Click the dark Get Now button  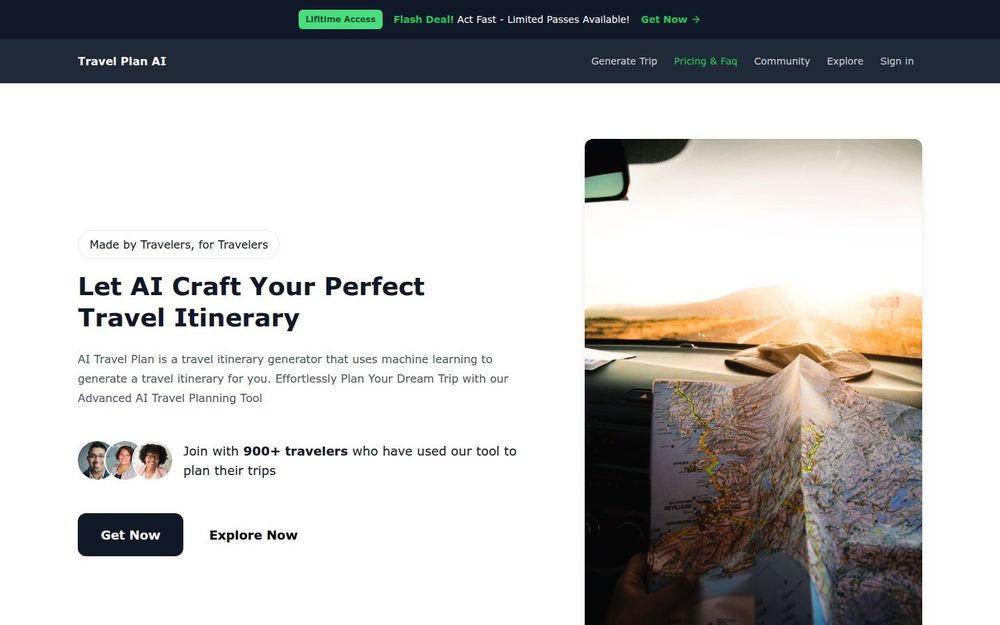click(x=130, y=534)
